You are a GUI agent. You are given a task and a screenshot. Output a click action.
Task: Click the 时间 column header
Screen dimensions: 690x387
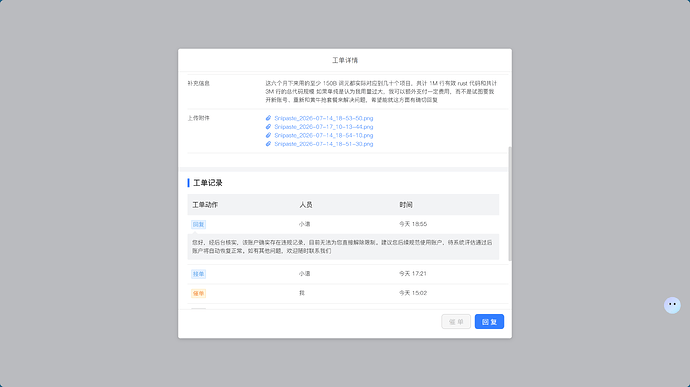[406, 205]
